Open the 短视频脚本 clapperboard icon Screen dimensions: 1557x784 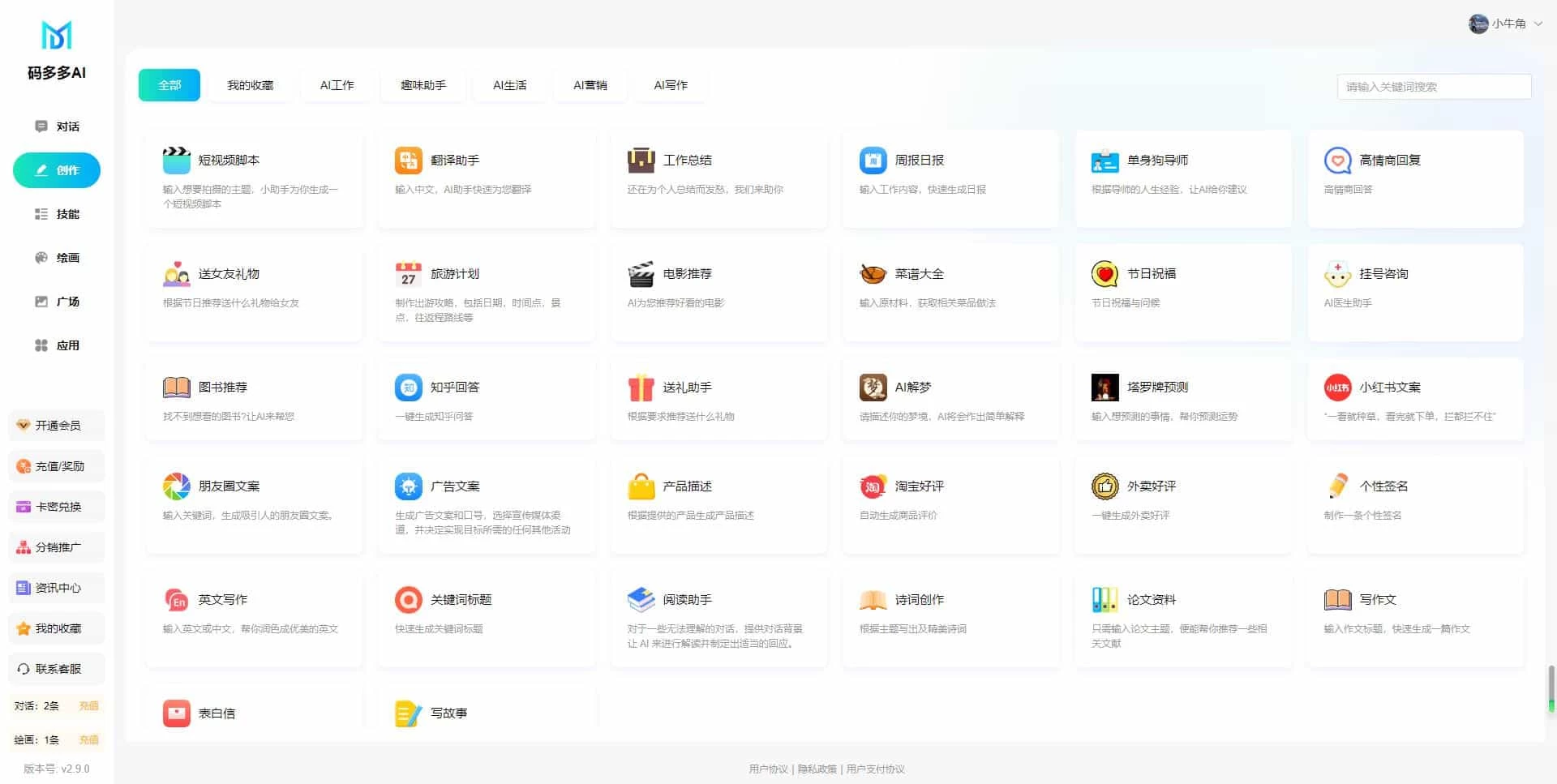pyautogui.click(x=176, y=161)
